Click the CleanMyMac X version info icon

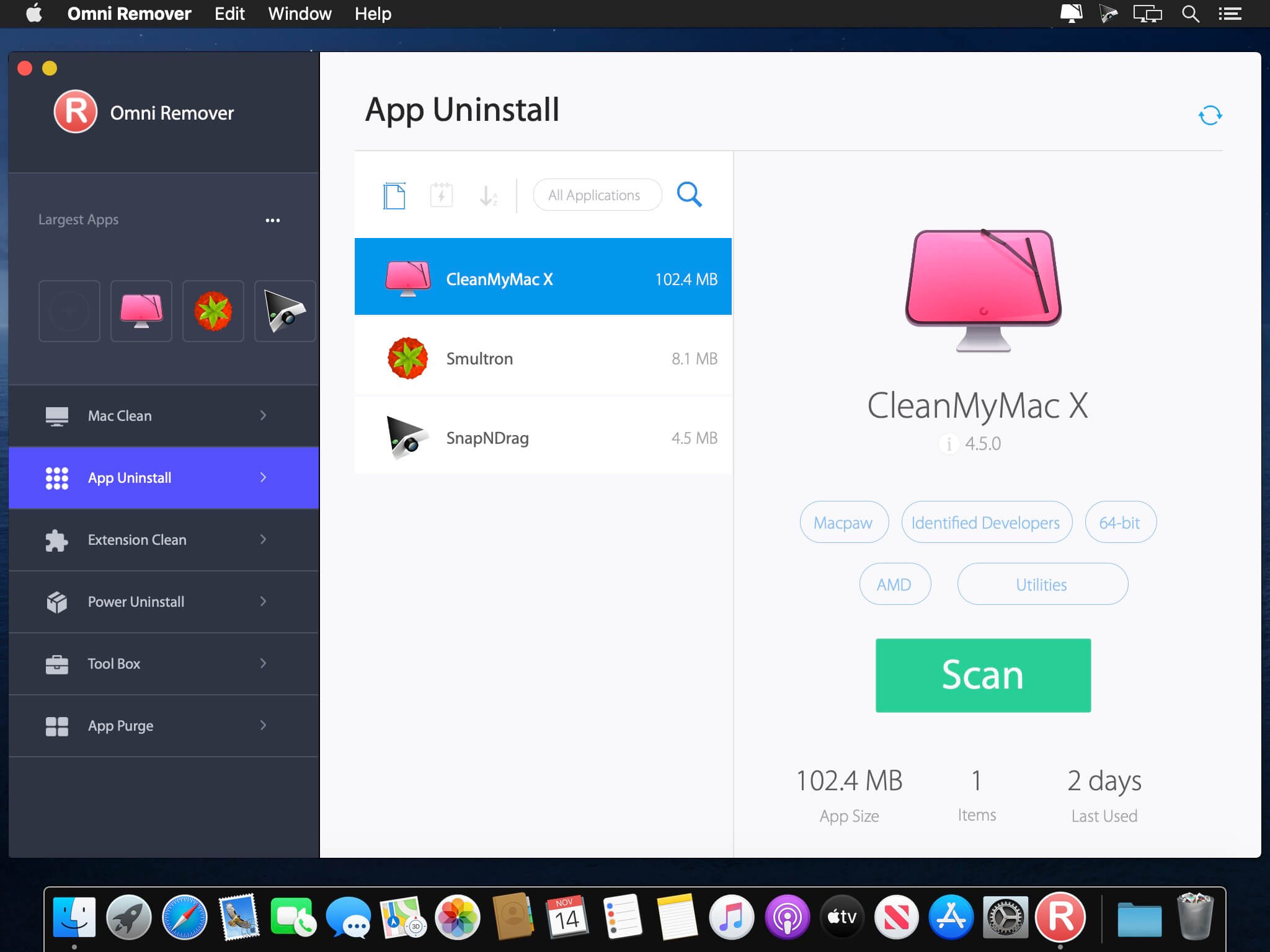point(949,444)
